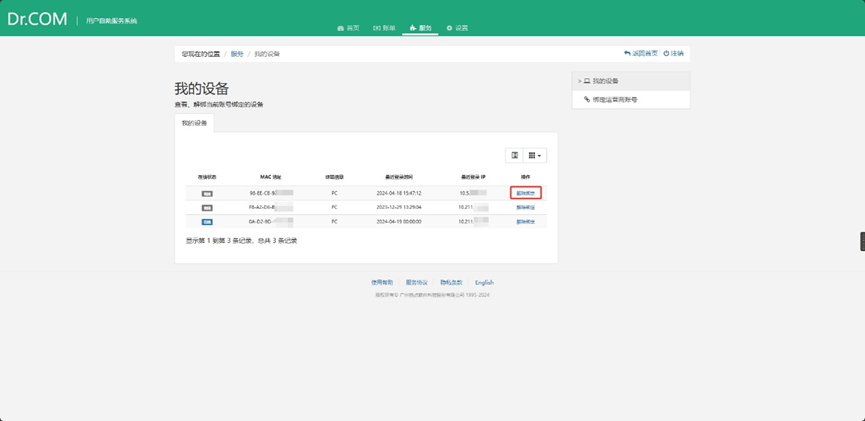The height and width of the screenshot is (421, 865).
Task: Open 设置 settings in top navigation
Action: tap(457, 28)
